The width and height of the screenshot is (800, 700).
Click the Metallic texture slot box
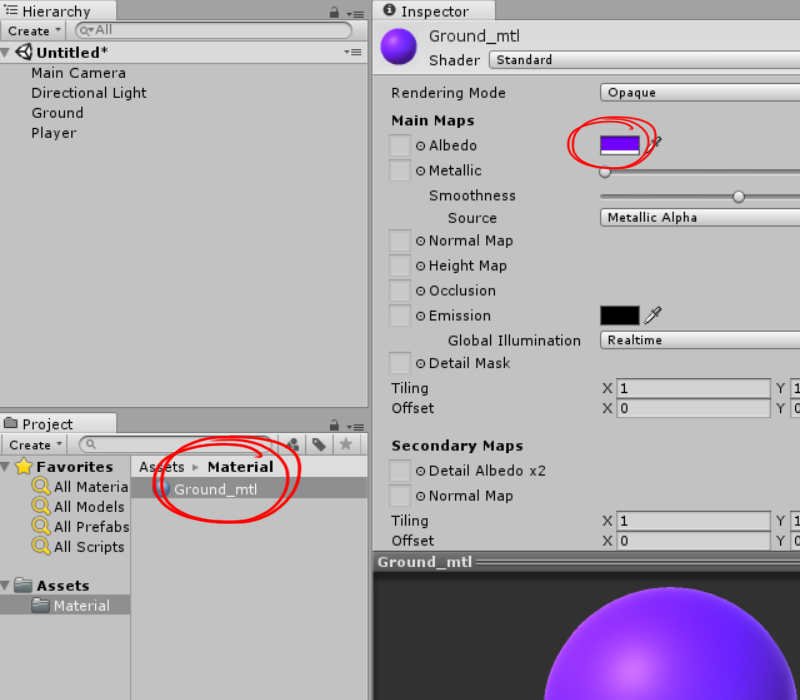point(400,170)
